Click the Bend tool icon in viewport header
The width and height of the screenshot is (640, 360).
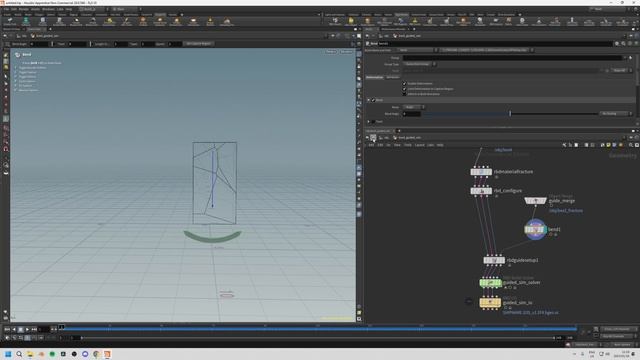point(18,54)
